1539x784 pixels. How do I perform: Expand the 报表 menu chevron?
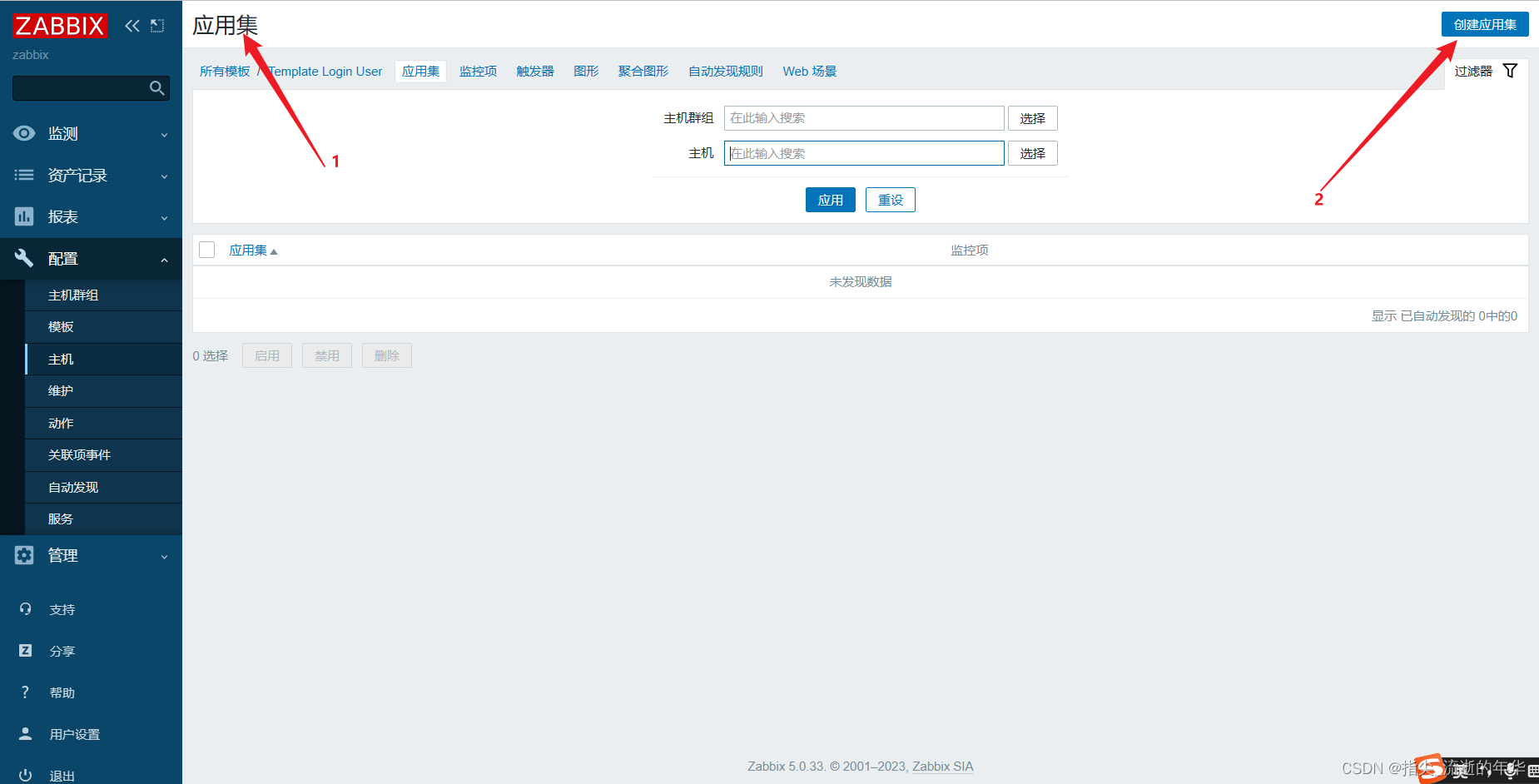[x=164, y=218]
